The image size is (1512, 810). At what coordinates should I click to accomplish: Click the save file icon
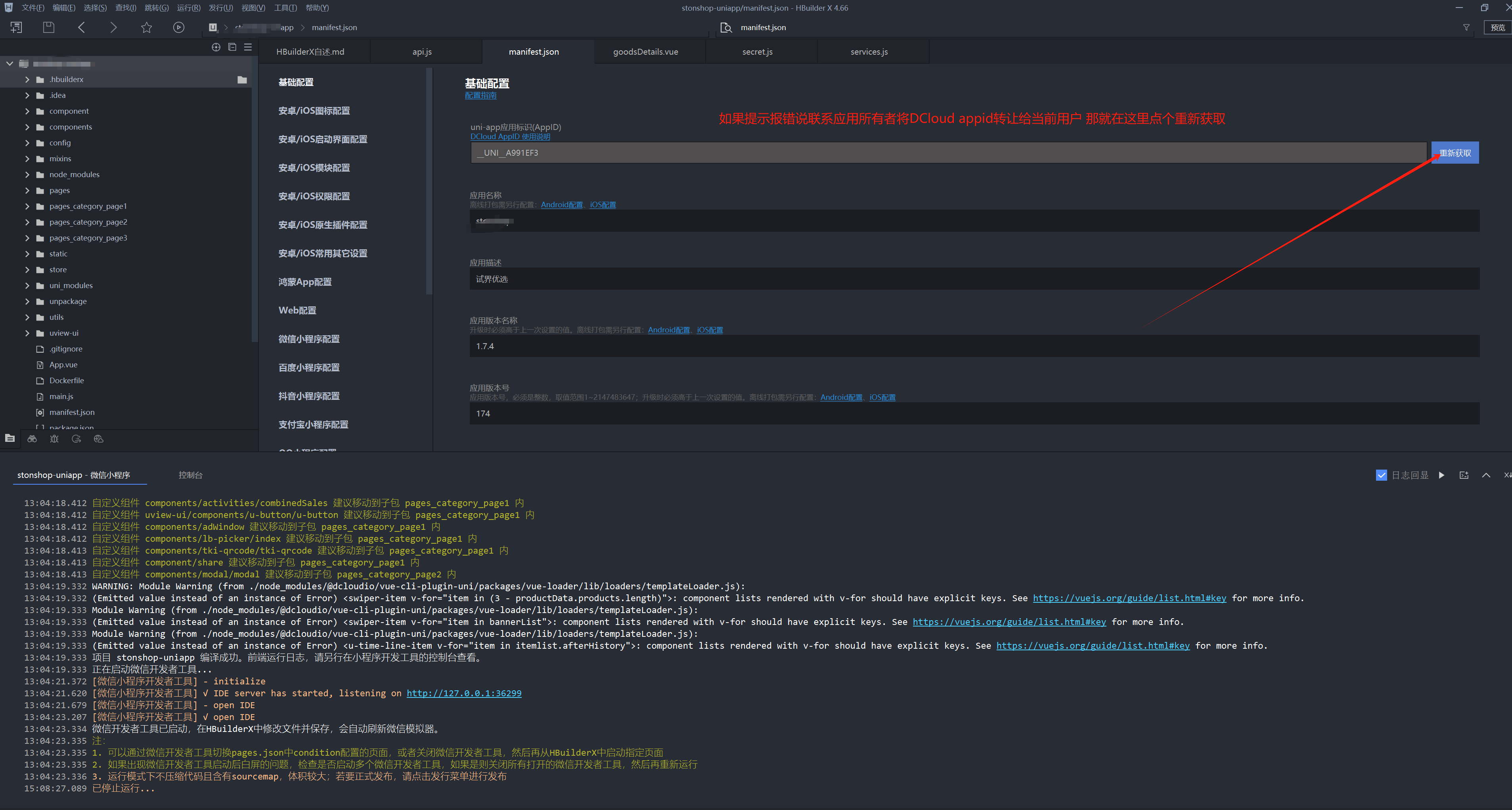click(49, 28)
